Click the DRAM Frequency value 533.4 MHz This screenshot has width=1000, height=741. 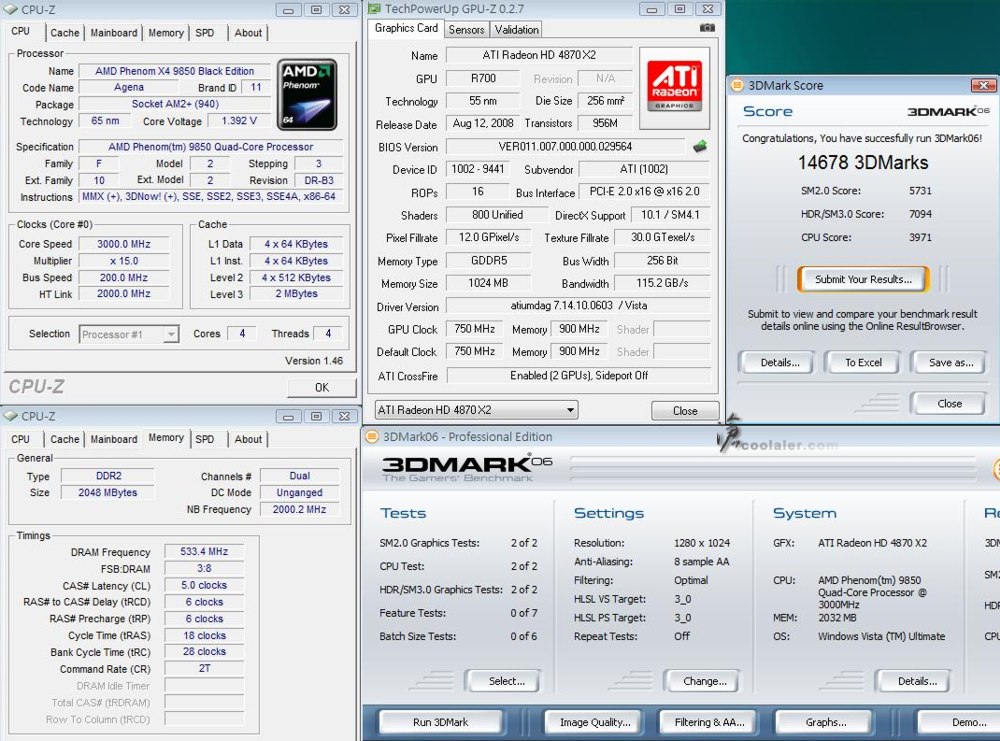[204, 552]
